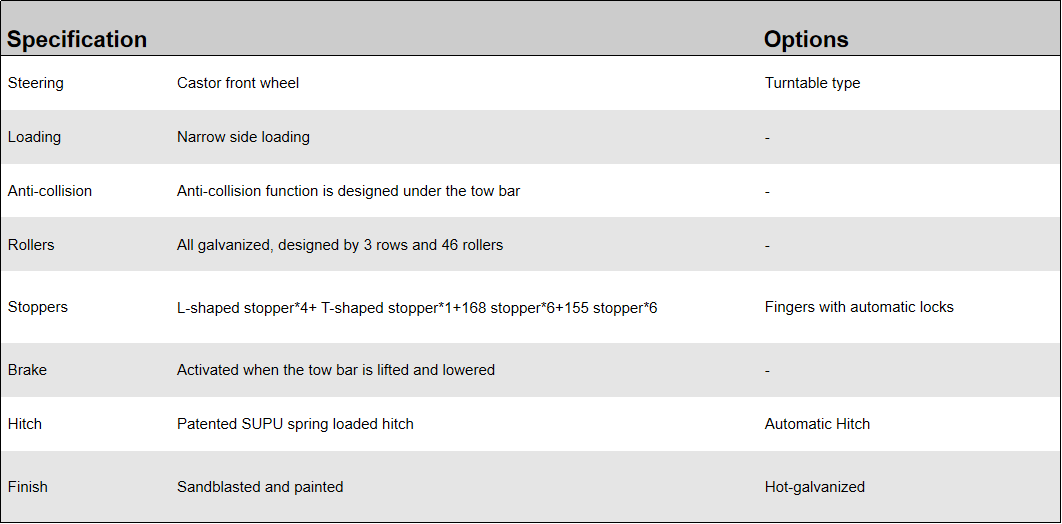Image resolution: width=1062 pixels, height=524 pixels.
Task: Click Fingers with automatic locks option
Action: pos(859,307)
